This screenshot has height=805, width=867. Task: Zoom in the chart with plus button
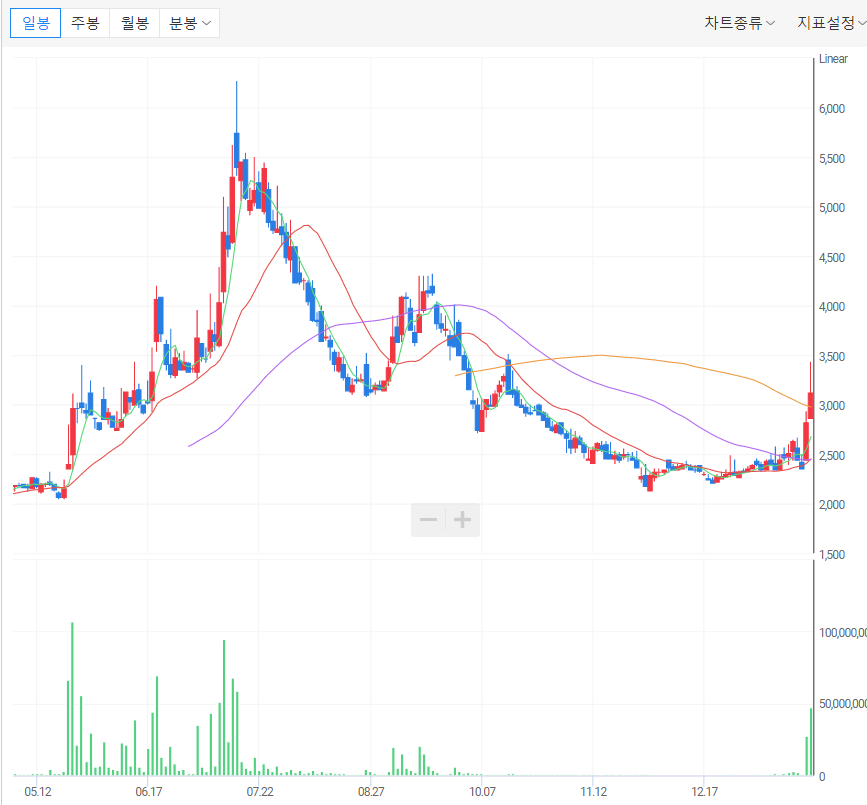[463, 520]
